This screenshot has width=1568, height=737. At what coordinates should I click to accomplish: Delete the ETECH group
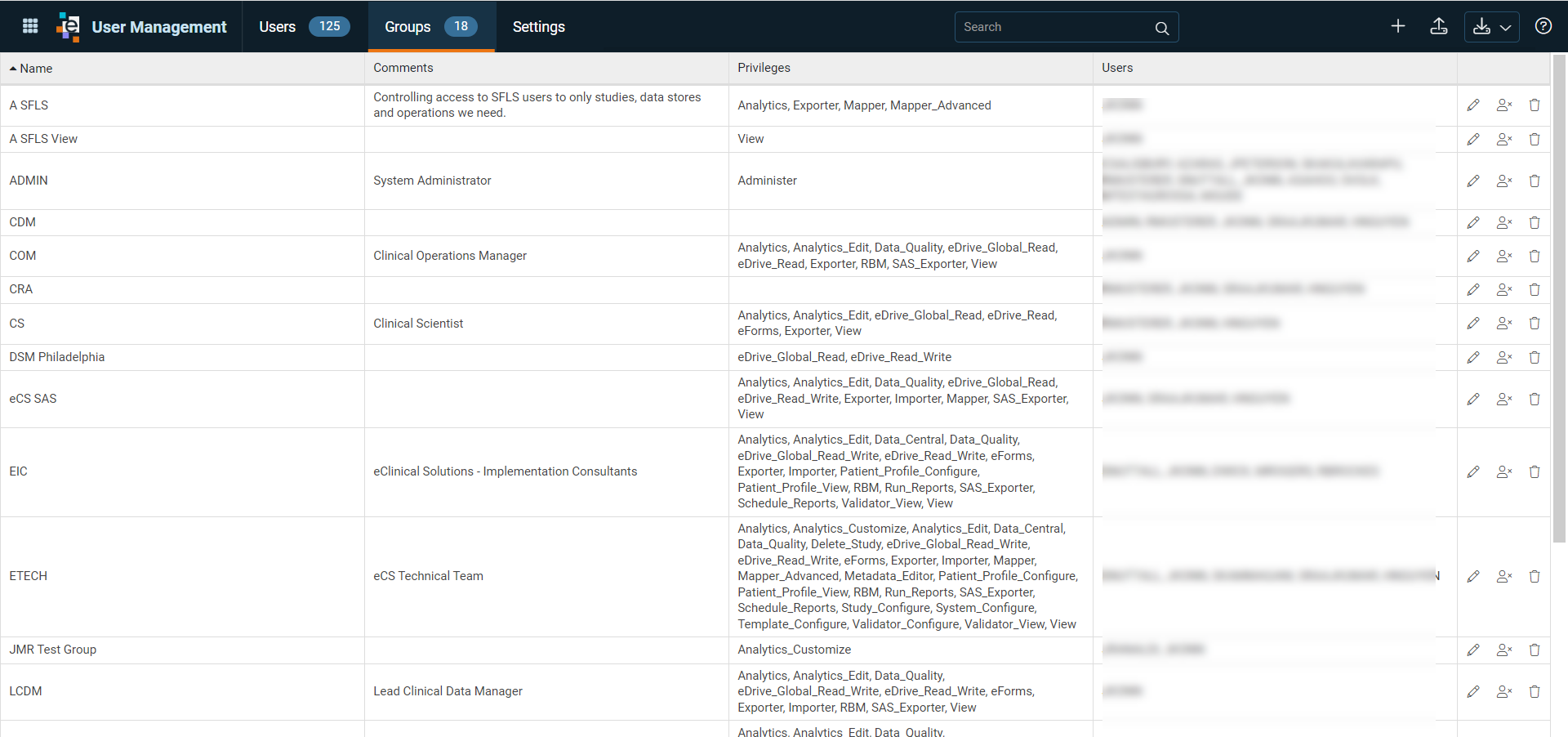point(1535,577)
